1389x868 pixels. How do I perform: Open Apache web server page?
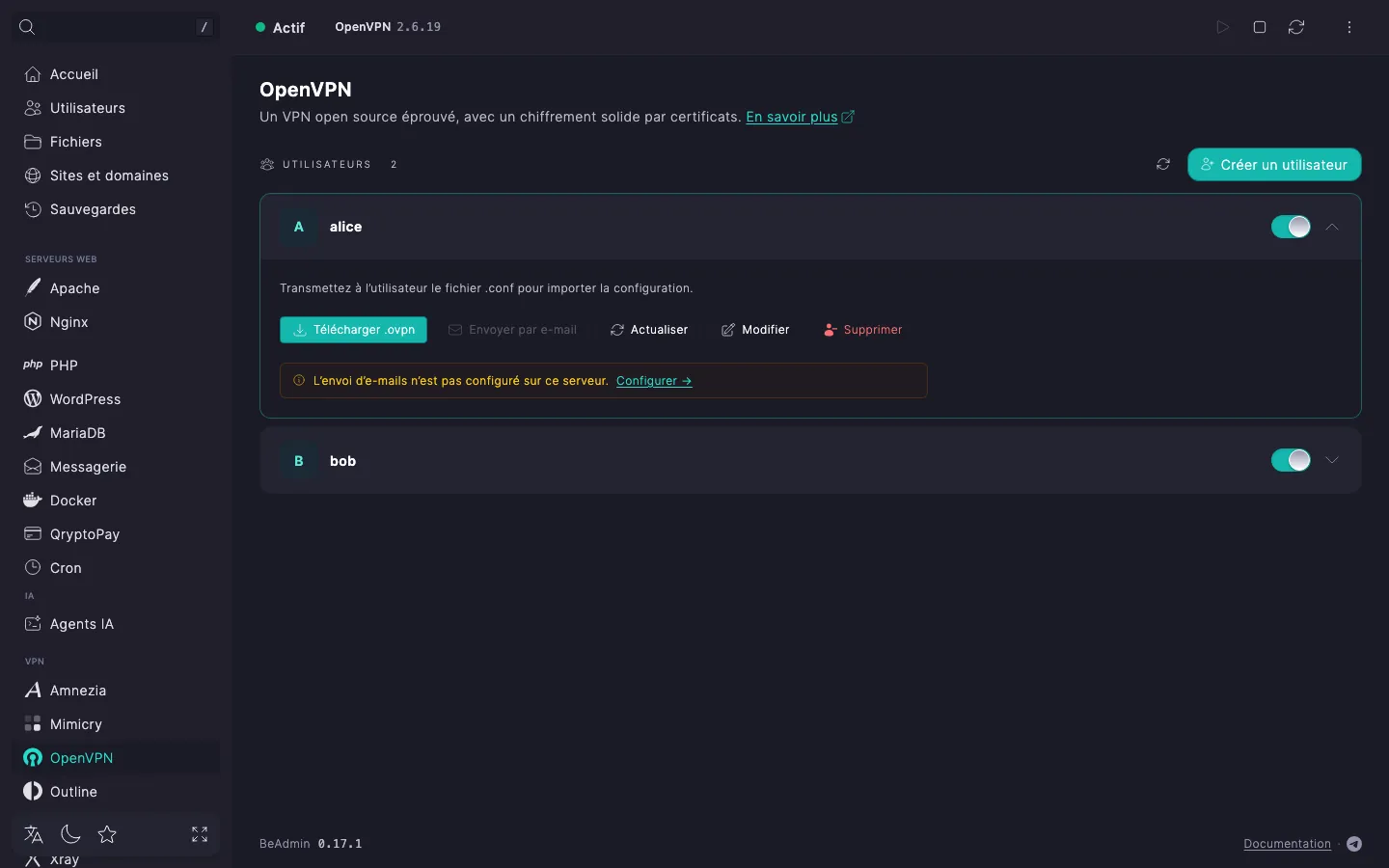pyautogui.click(x=116, y=288)
